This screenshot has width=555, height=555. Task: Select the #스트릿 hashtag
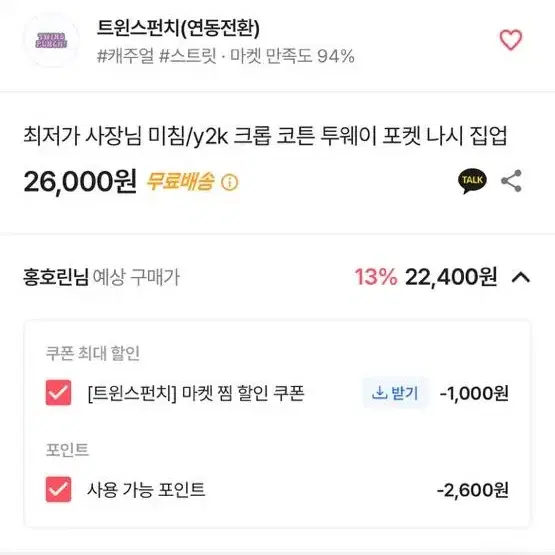188,56
